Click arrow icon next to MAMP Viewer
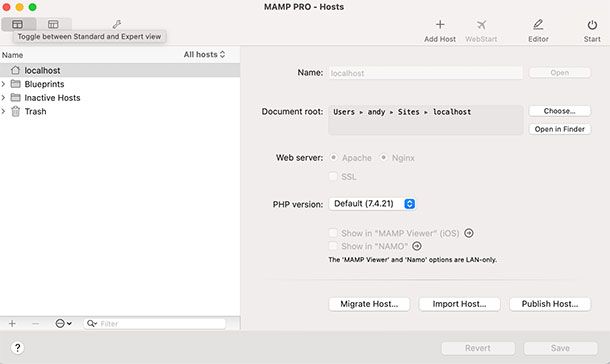Image resolution: width=610 pixels, height=364 pixels. click(469, 233)
